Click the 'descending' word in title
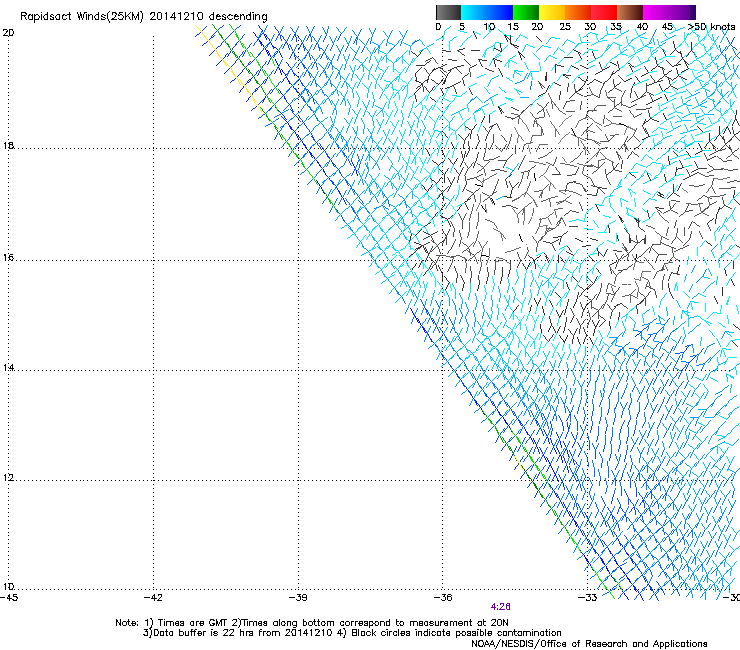 tap(238, 17)
